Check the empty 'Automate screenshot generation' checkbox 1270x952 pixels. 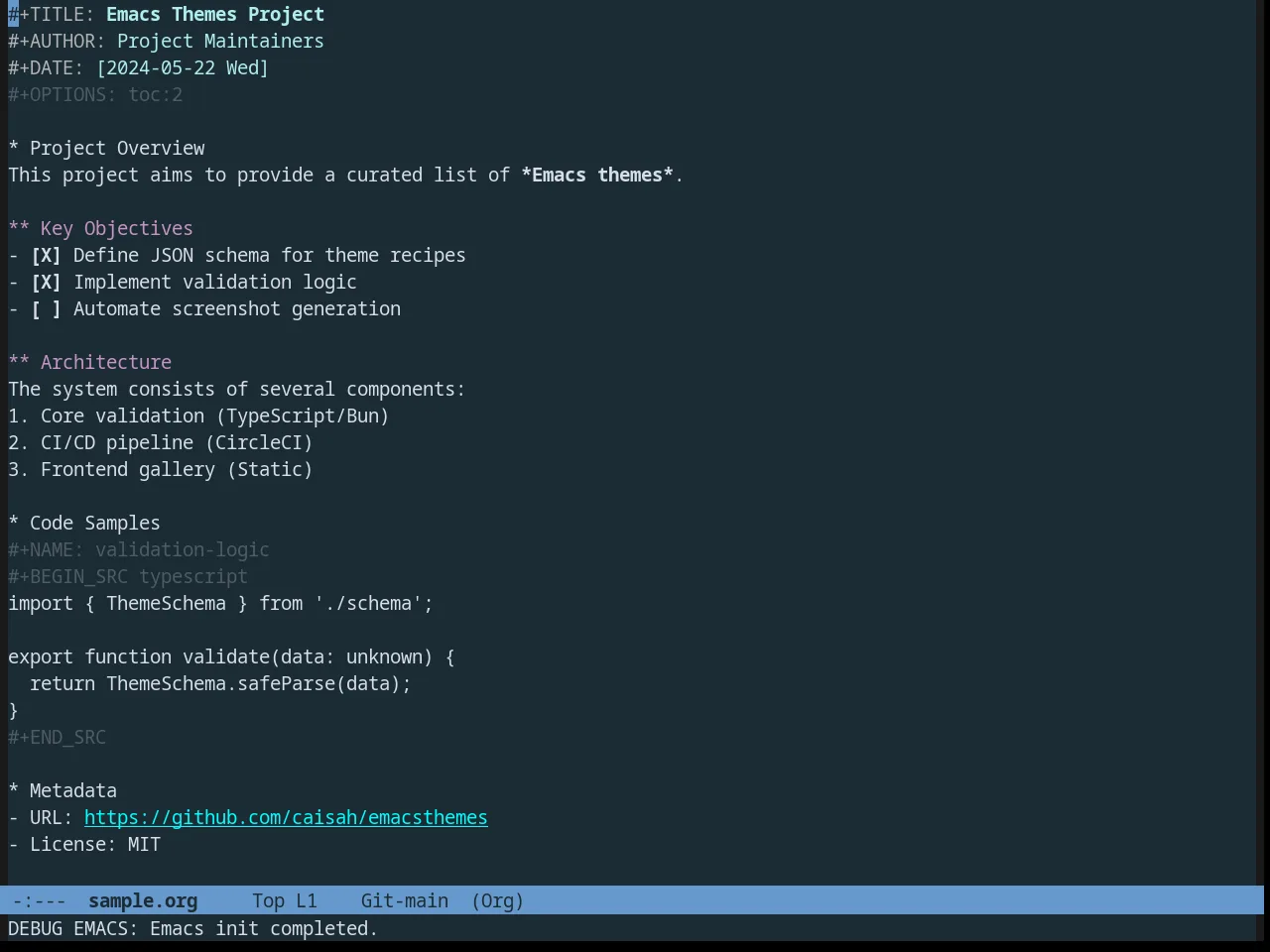coord(46,308)
